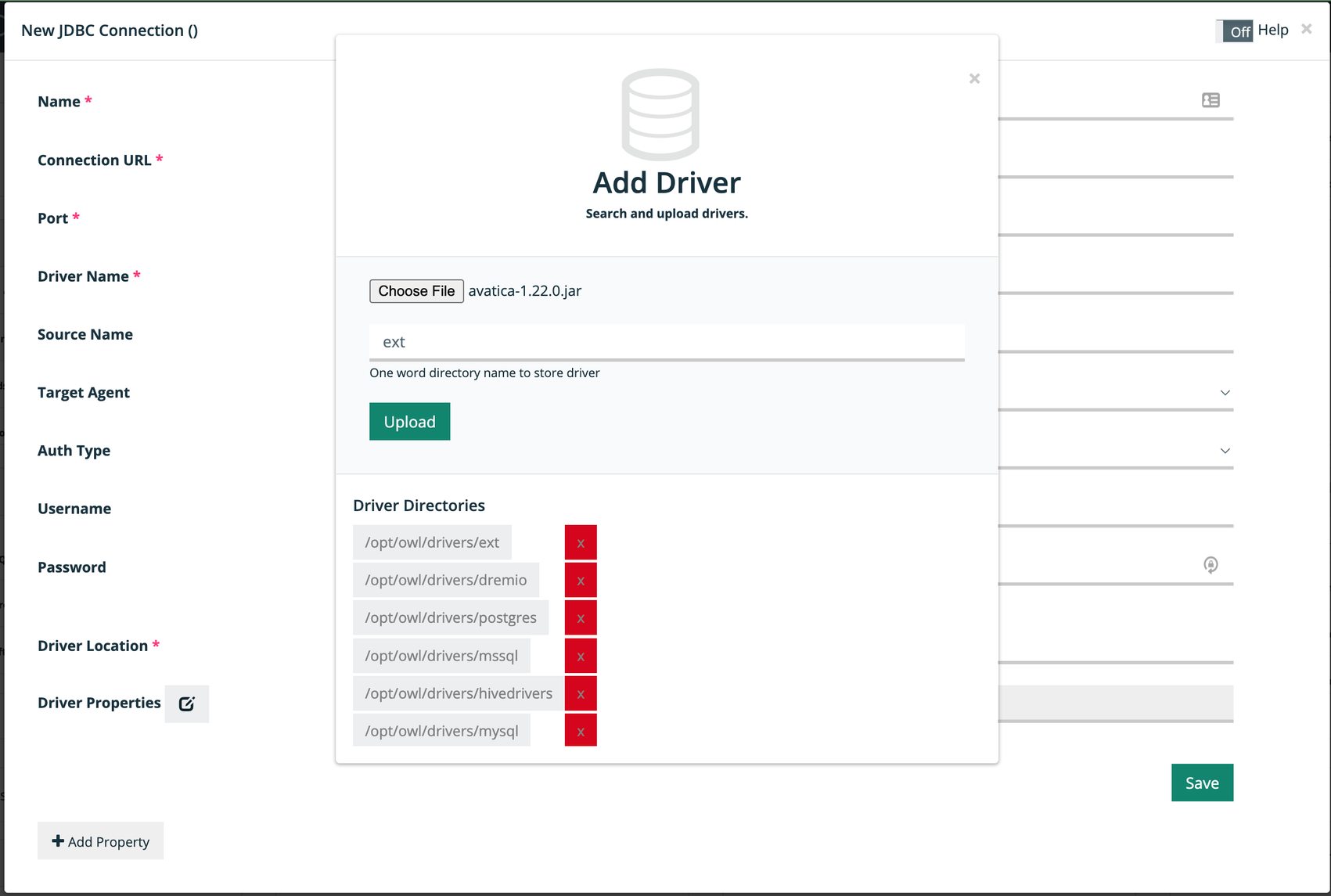Close the Add Driver popup
Viewport: 1331px width, 896px height.
point(974,78)
